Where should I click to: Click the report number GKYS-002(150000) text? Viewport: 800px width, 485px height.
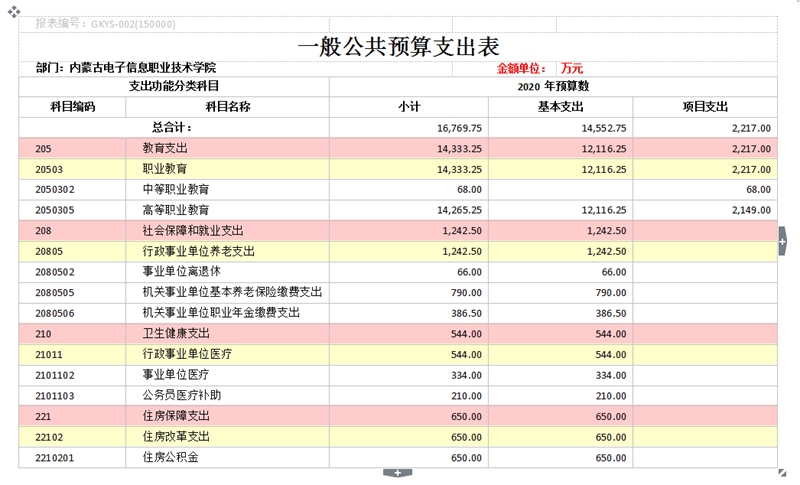coord(105,23)
